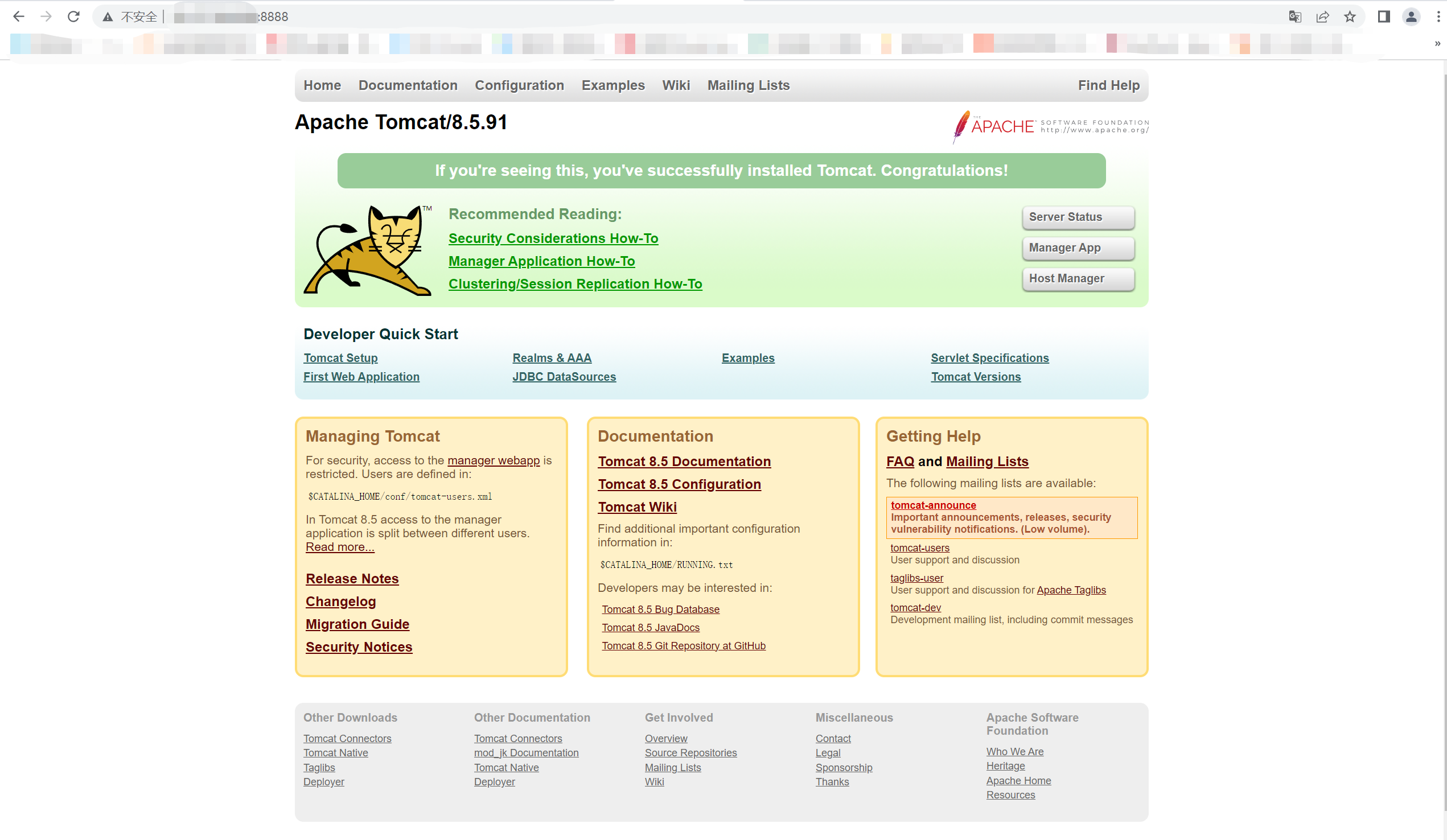Open Tomcat 8.5 JavaDocs link

tap(651, 627)
